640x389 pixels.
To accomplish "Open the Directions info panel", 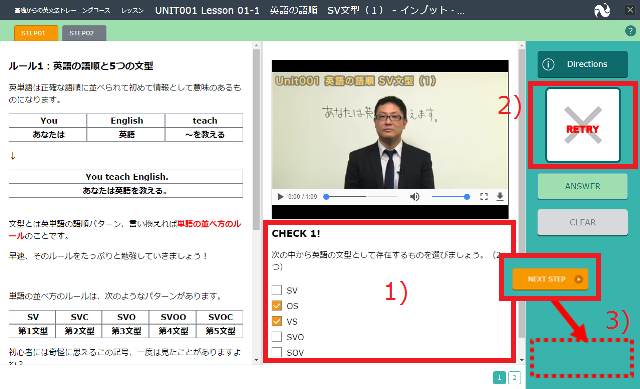I will point(582,64).
